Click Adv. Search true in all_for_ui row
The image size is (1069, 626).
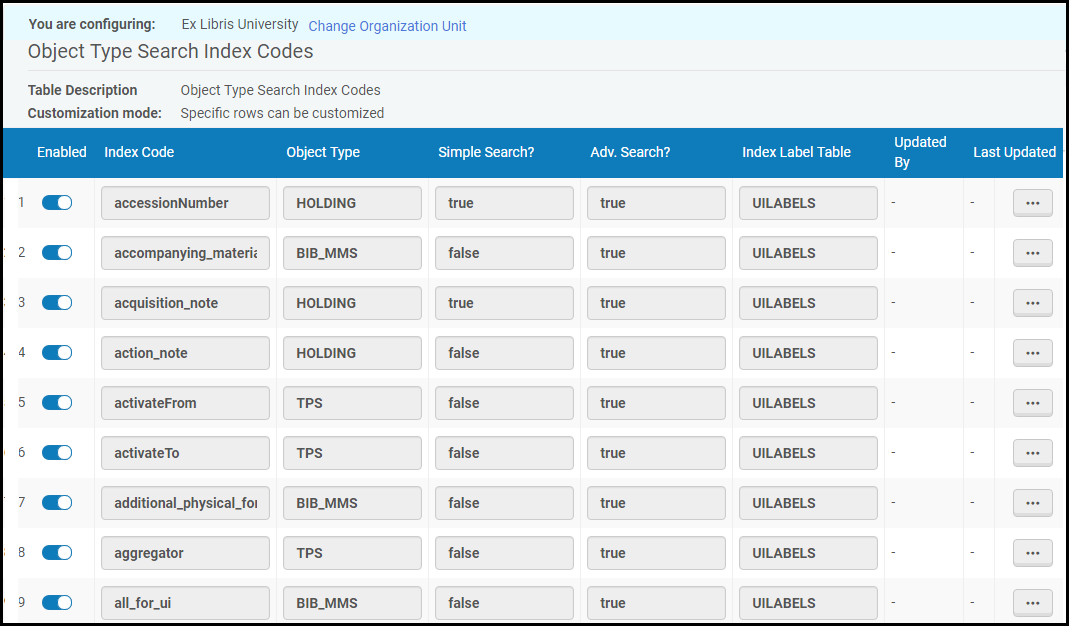point(657,603)
